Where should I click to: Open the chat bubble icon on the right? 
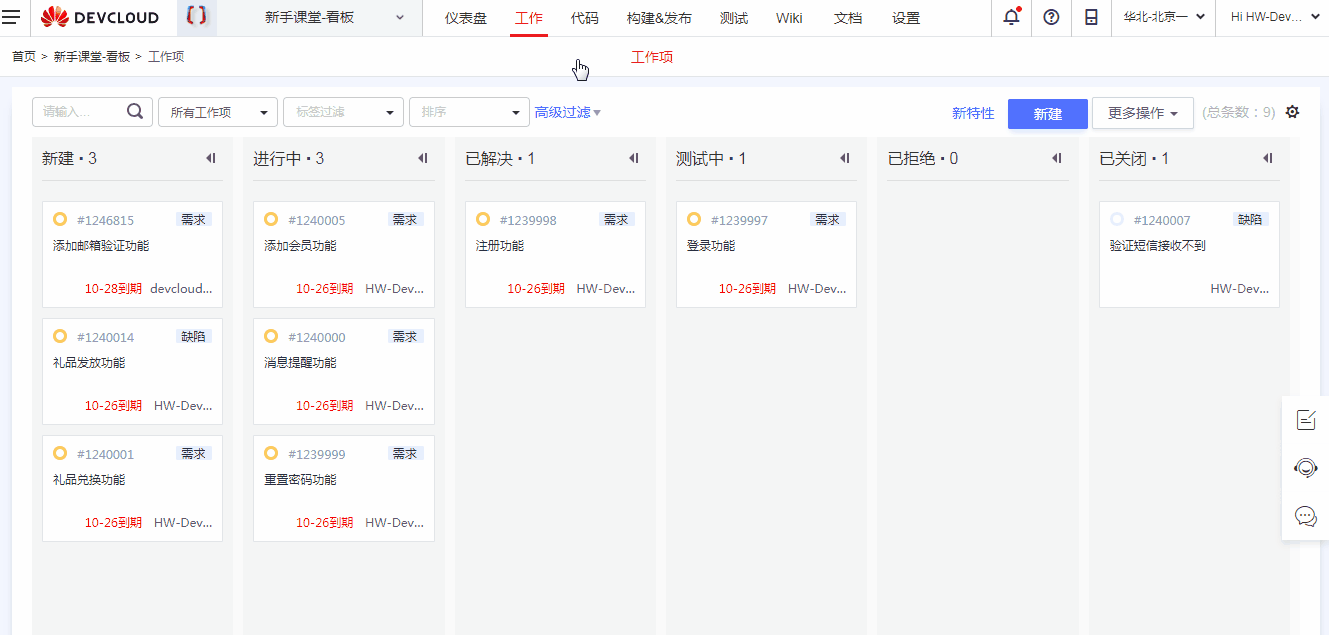pos(1305,518)
